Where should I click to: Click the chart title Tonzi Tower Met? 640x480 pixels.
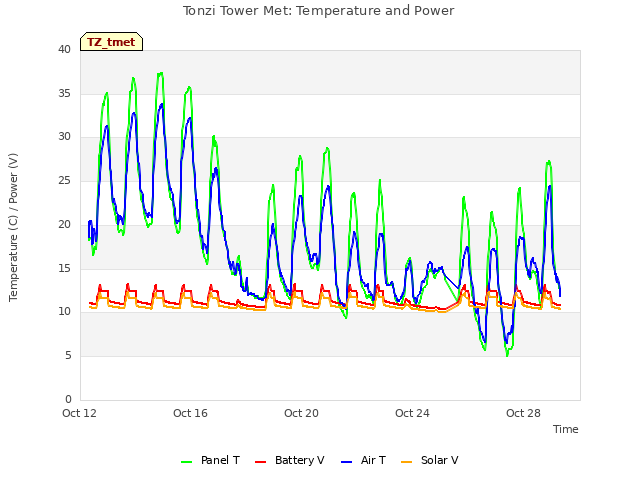[x=318, y=11]
